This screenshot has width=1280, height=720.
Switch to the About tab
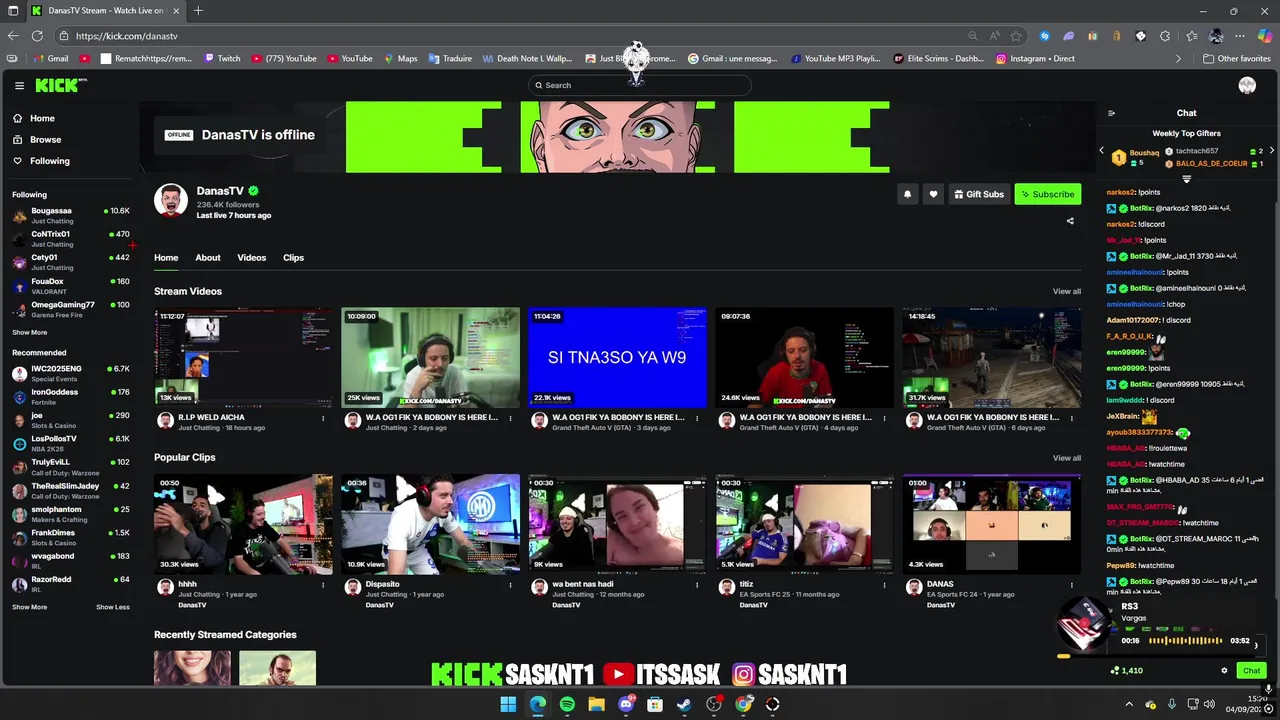point(208,258)
